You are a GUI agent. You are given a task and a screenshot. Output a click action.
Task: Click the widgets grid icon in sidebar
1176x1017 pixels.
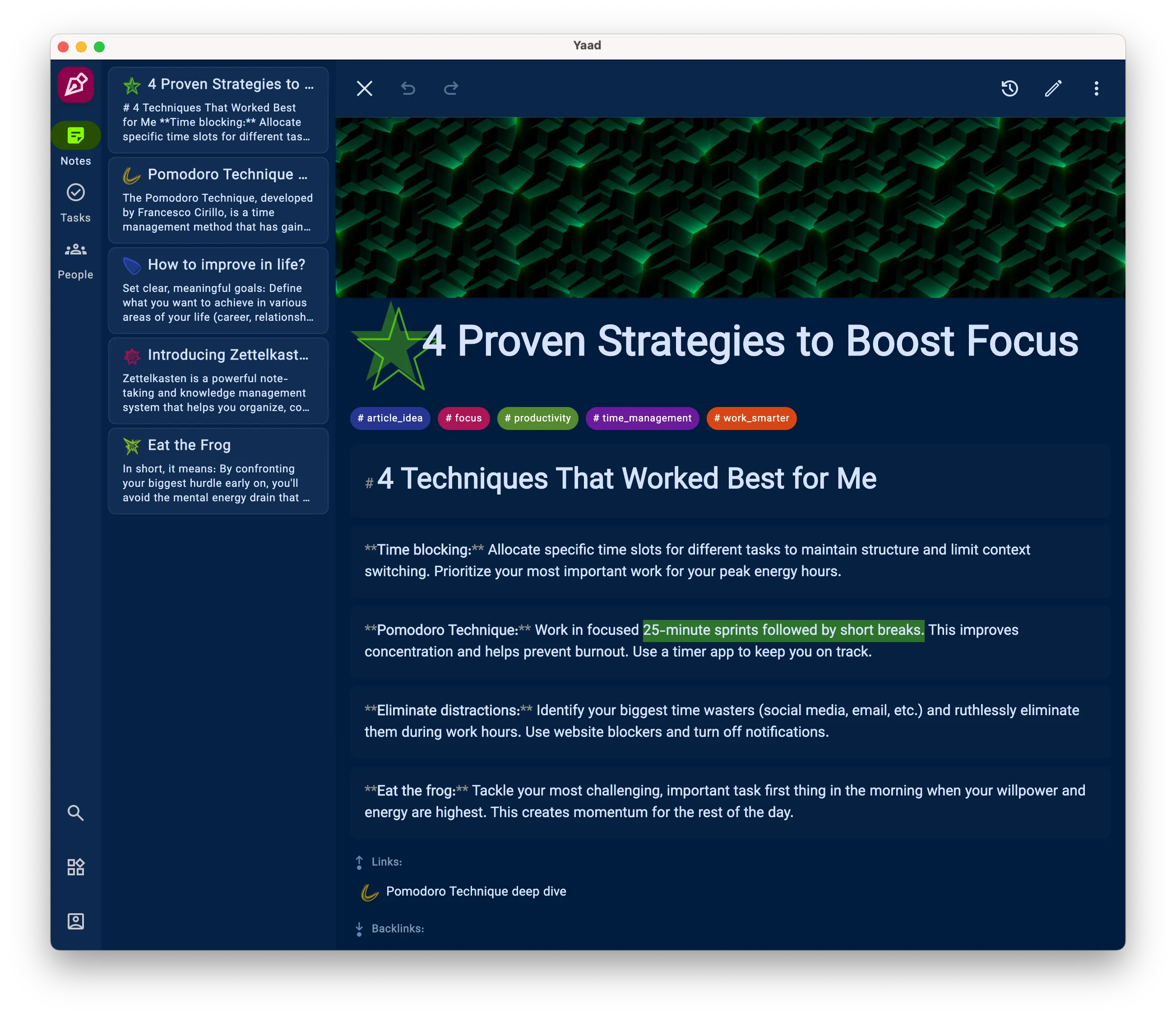tap(75, 867)
